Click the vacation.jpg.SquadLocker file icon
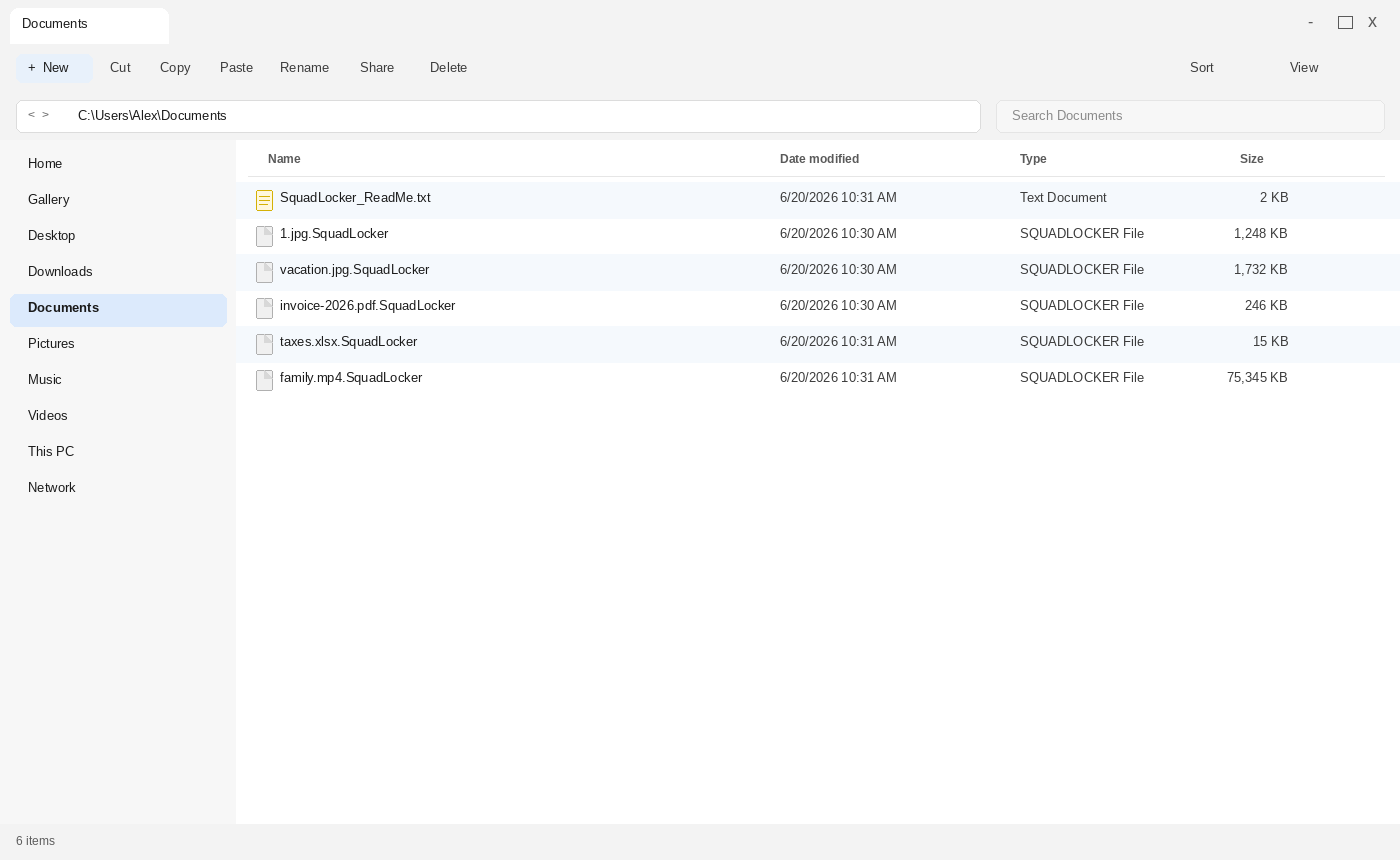The height and width of the screenshot is (860, 1400). coord(264,272)
